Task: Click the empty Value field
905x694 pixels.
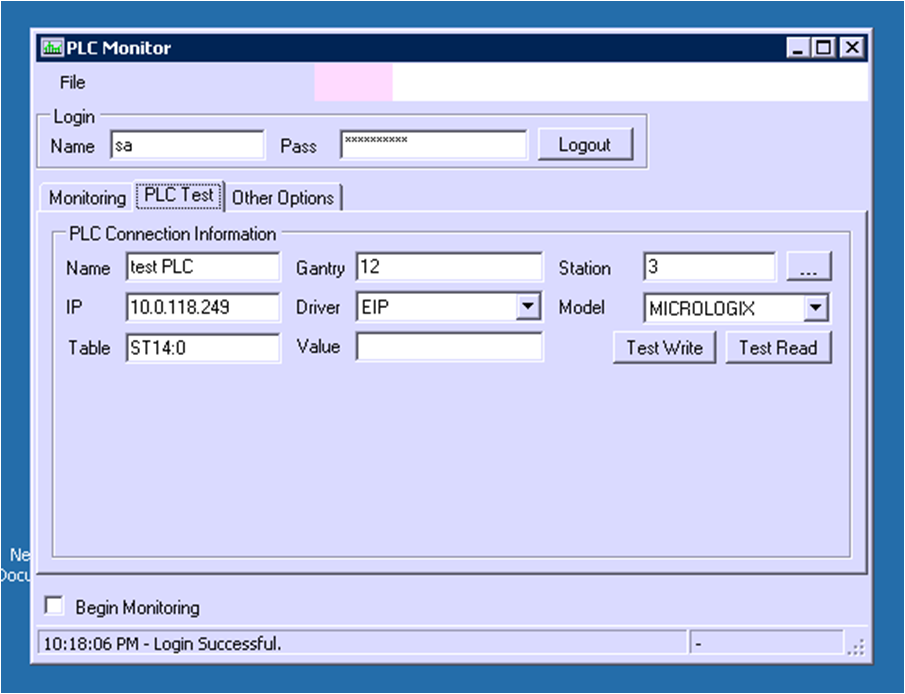Action: (449, 347)
